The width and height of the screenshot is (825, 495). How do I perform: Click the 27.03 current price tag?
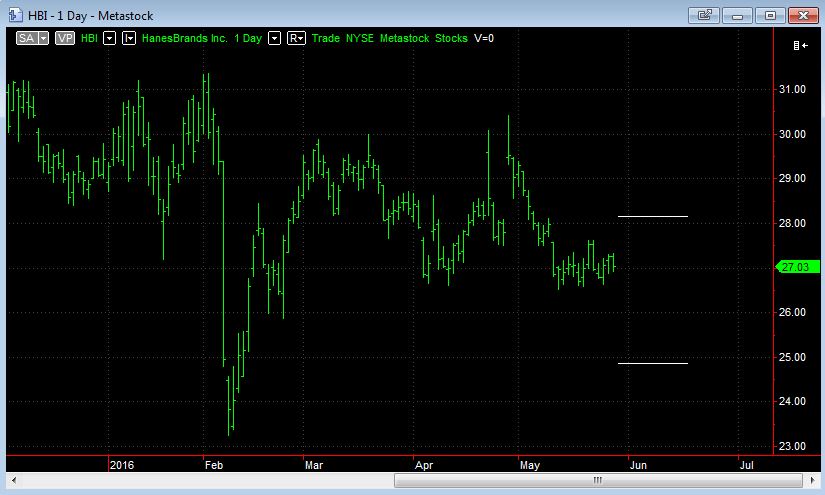point(798,267)
